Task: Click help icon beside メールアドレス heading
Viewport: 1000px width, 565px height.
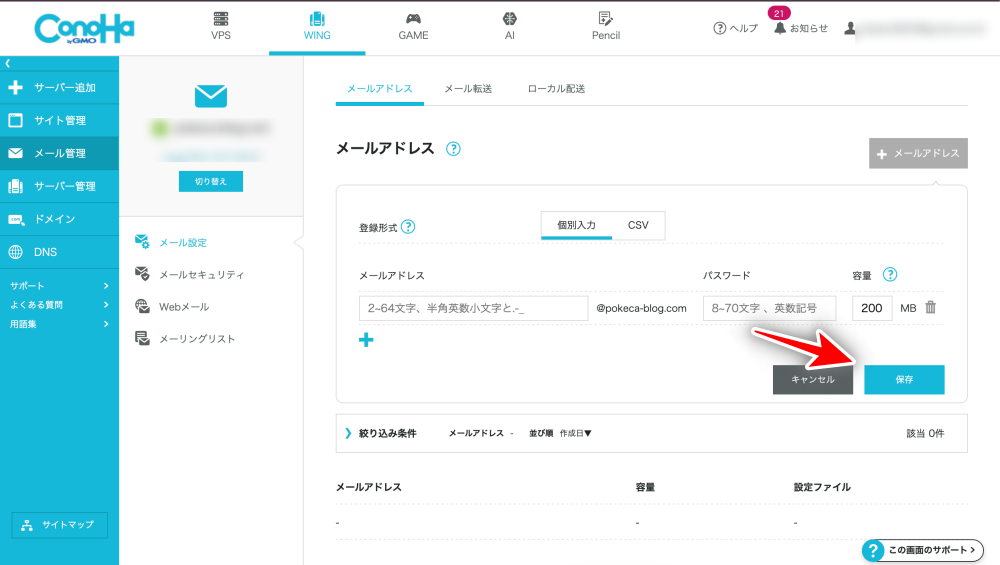Action: (x=453, y=149)
